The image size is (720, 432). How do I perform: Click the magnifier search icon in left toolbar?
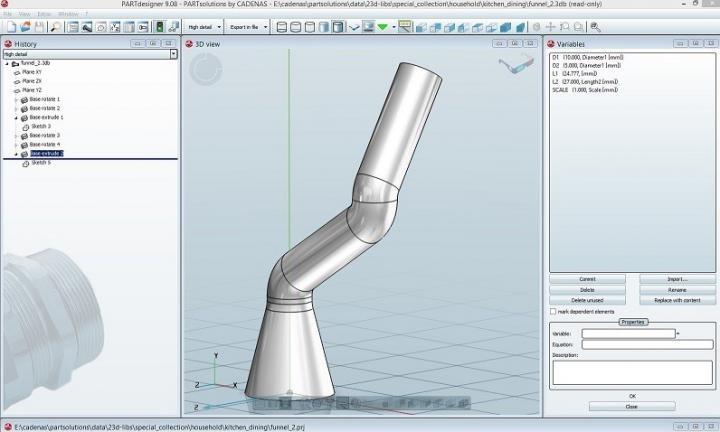pyautogui.click(x=56, y=27)
